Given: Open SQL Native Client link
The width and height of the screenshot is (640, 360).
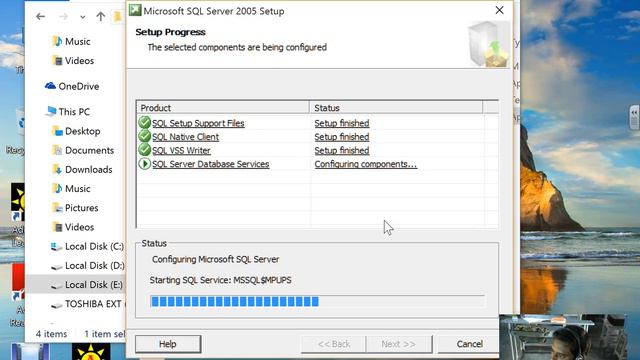Looking at the screenshot, I should coord(185,137).
